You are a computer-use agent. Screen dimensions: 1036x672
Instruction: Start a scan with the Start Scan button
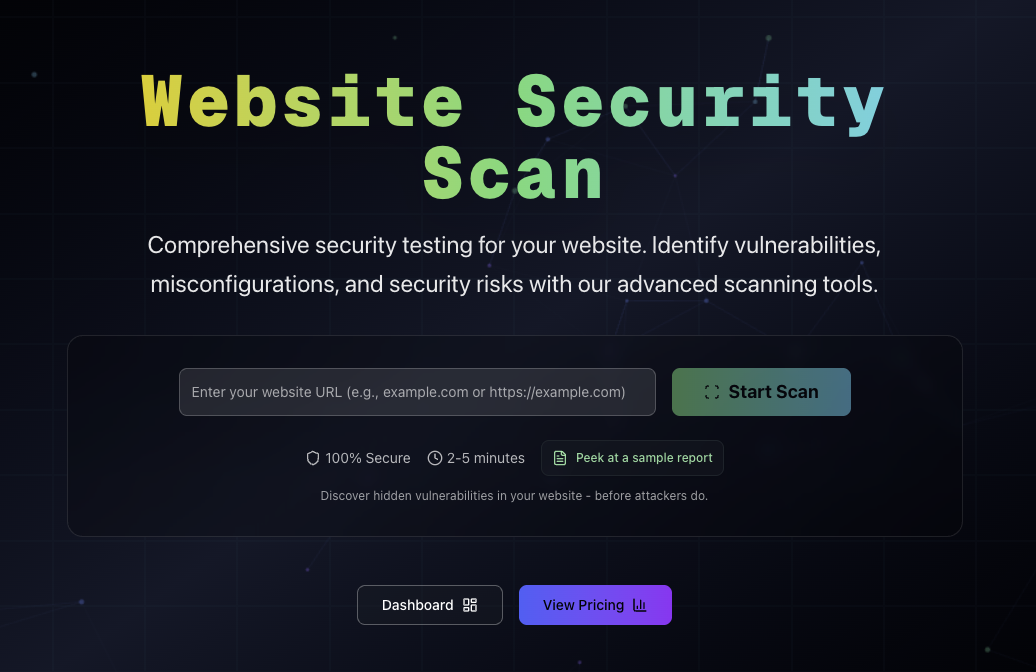(x=761, y=392)
